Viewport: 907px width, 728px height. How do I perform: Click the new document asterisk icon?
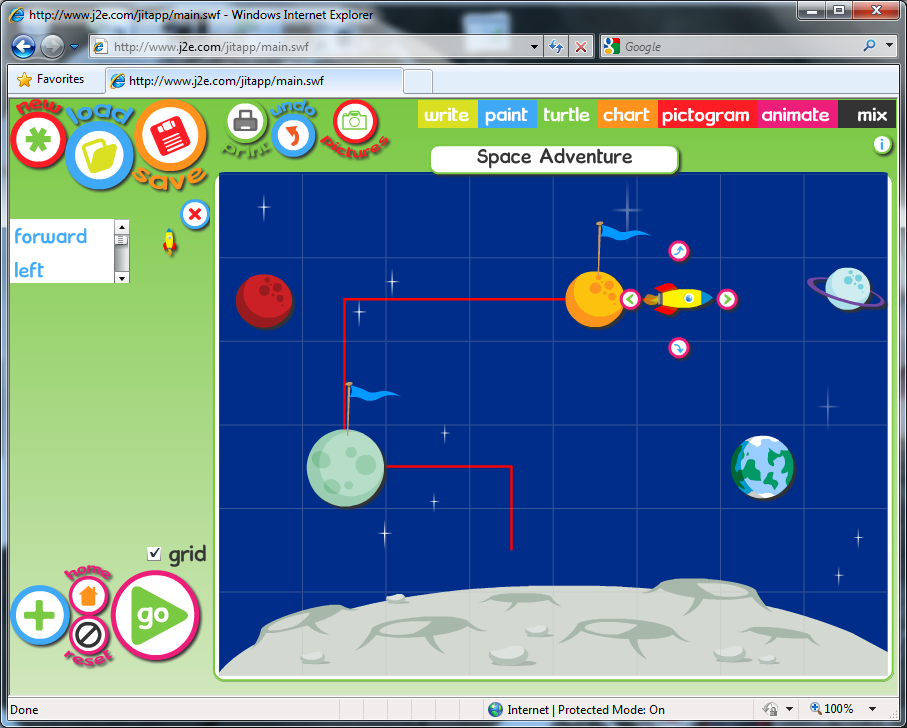coord(38,139)
